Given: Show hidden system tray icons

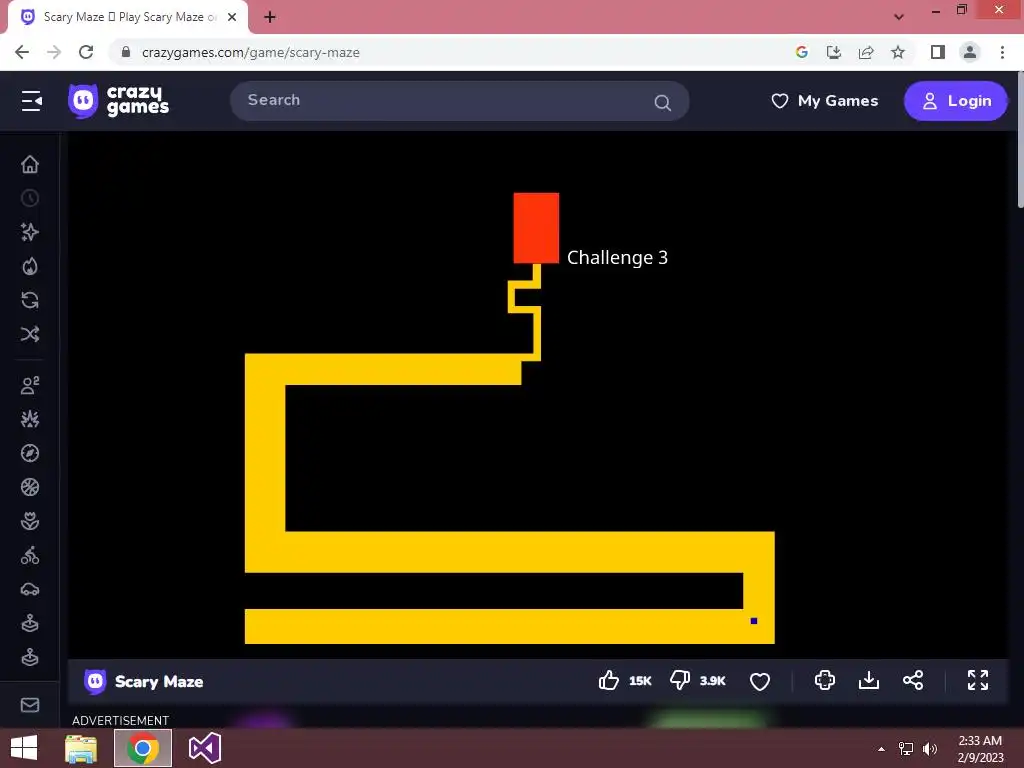Looking at the screenshot, I should pyautogui.click(x=881, y=749).
